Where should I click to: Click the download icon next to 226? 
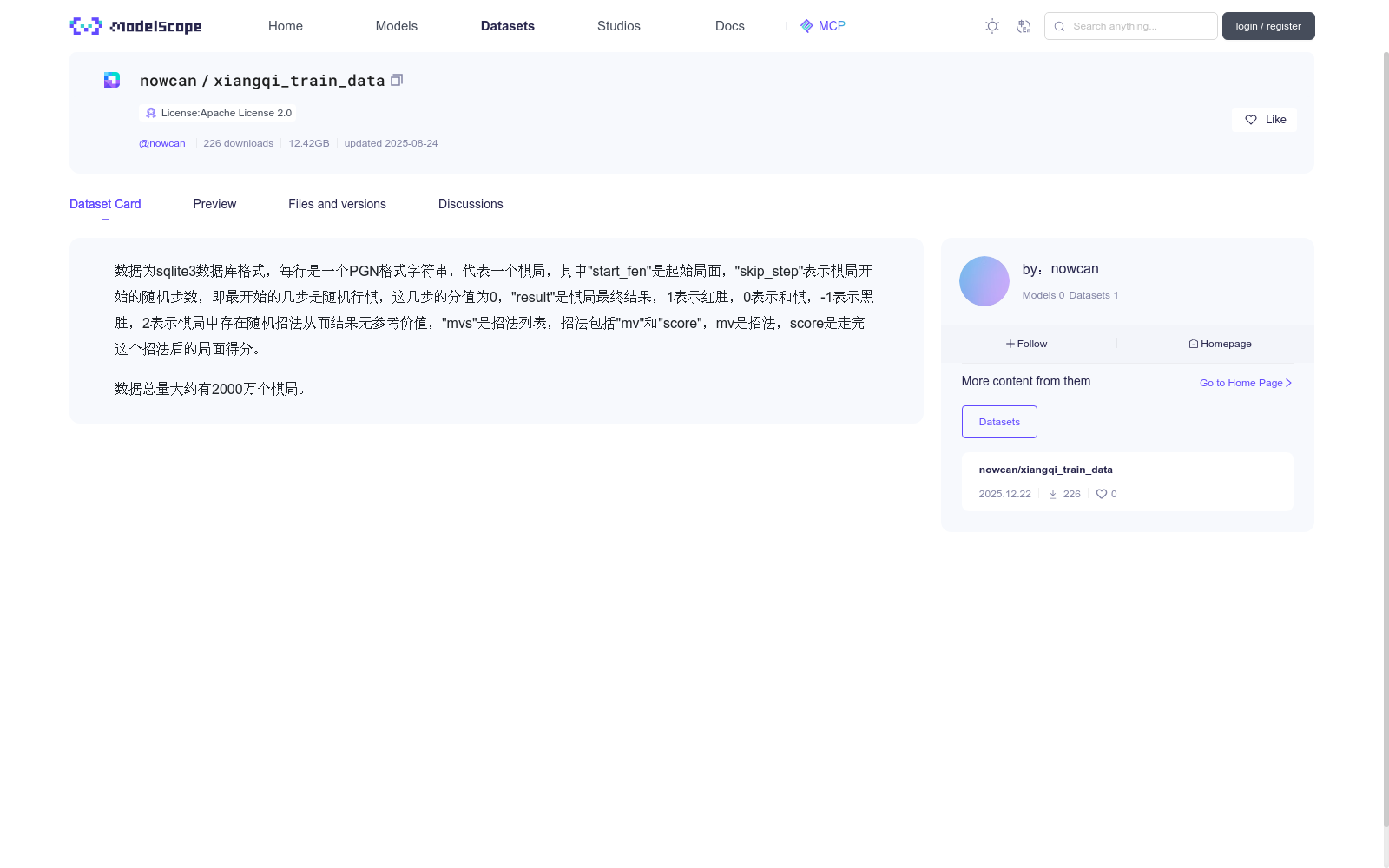pos(1053,494)
